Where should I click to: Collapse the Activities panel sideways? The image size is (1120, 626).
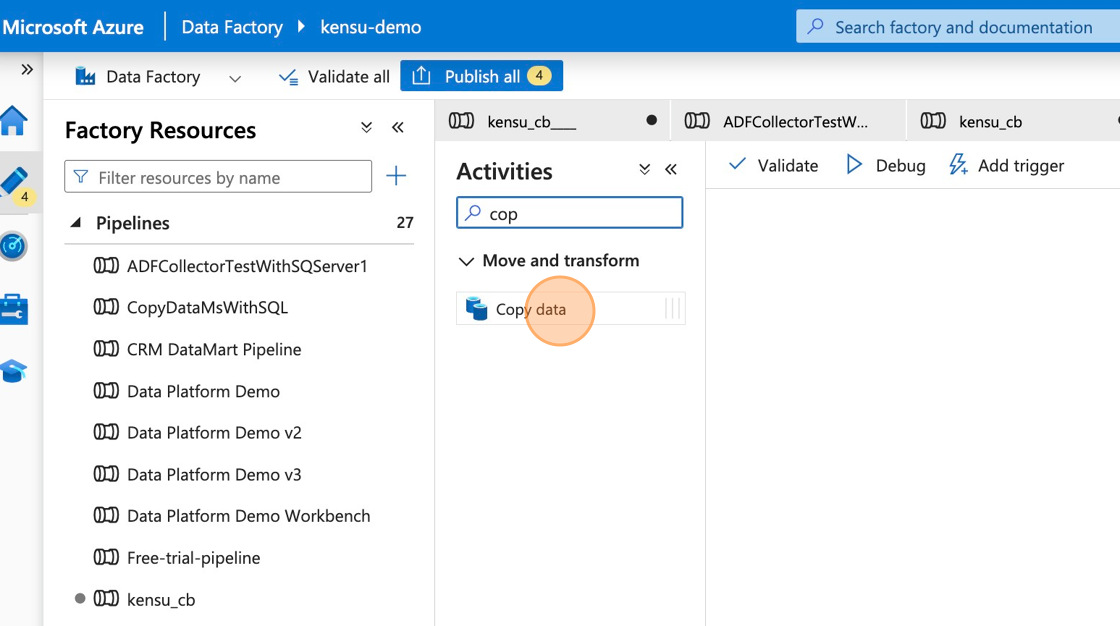click(671, 169)
